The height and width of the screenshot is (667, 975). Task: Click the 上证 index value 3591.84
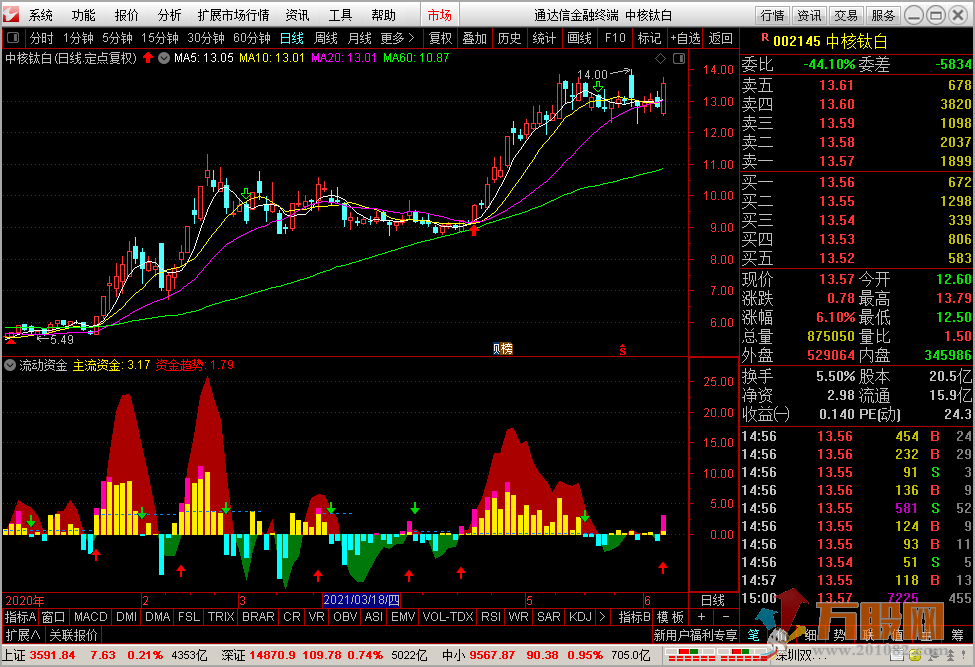52,655
